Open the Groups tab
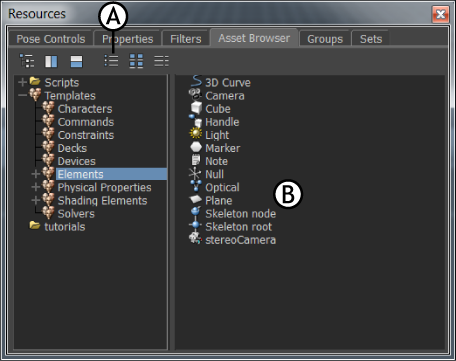 (x=325, y=39)
